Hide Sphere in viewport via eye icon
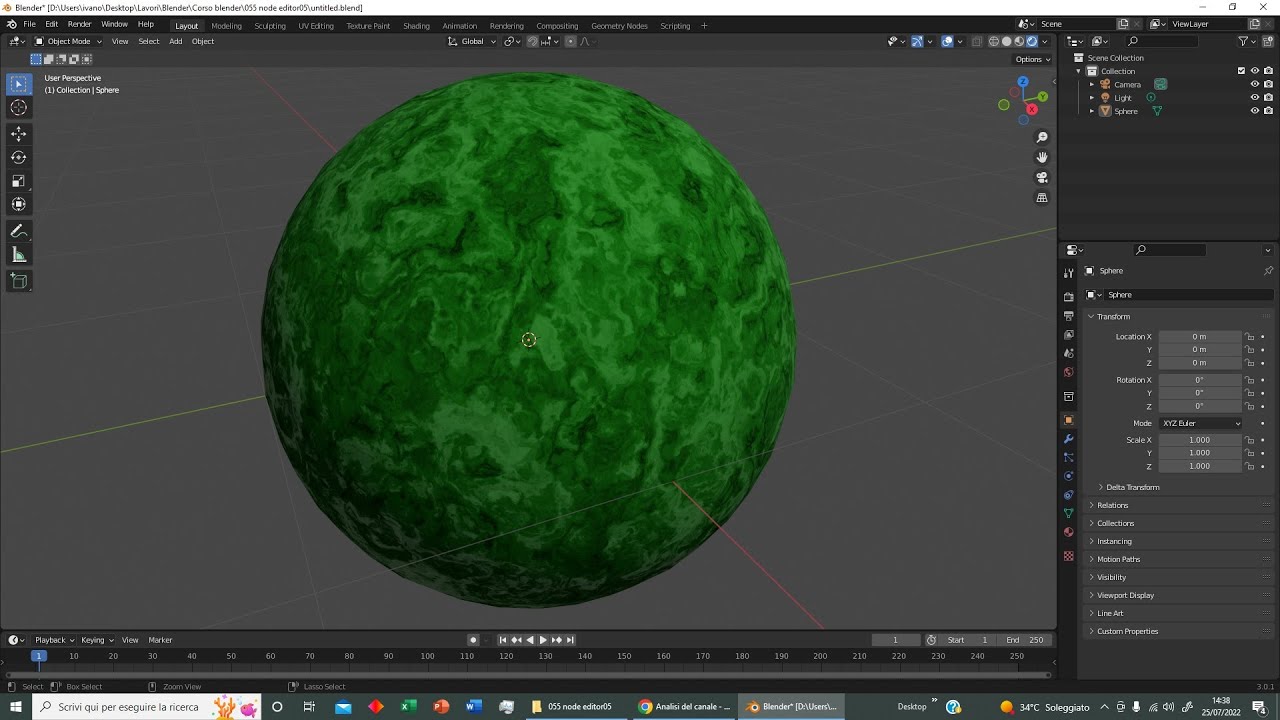Image resolution: width=1280 pixels, height=720 pixels. pos(1255,111)
